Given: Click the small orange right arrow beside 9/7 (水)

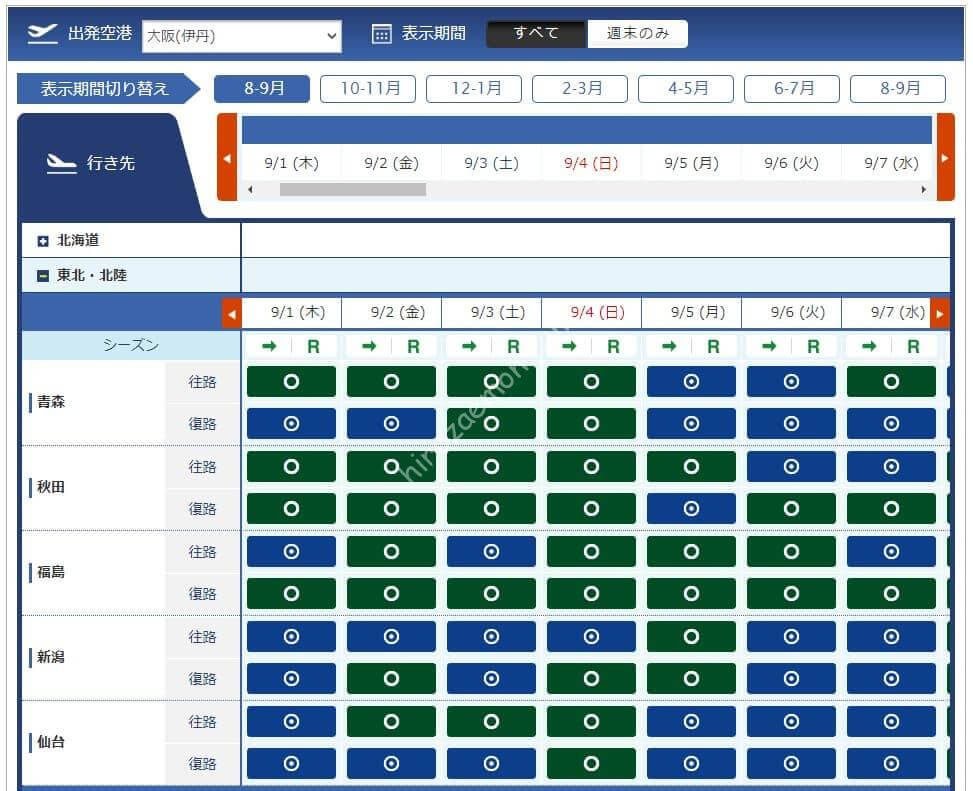Looking at the screenshot, I should (x=940, y=314).
